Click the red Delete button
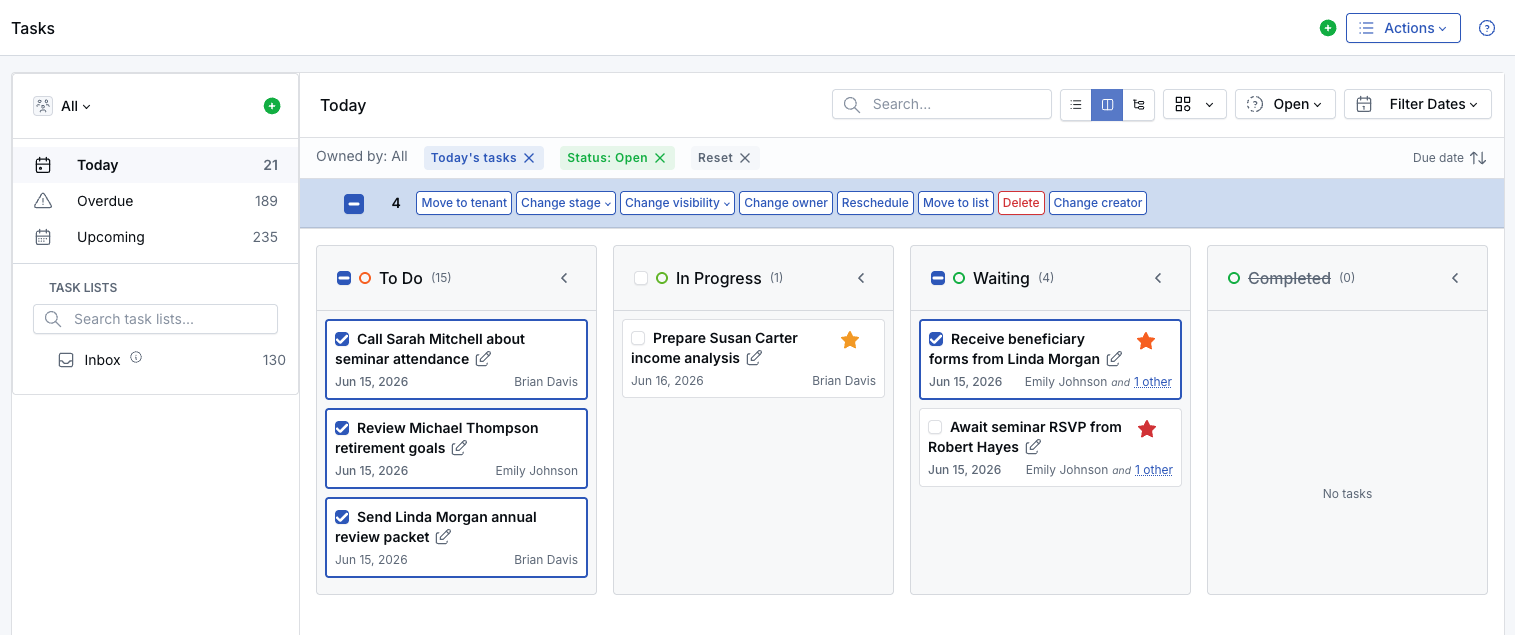Viewport: 1515px width, 635px height. click(1021, 203)
